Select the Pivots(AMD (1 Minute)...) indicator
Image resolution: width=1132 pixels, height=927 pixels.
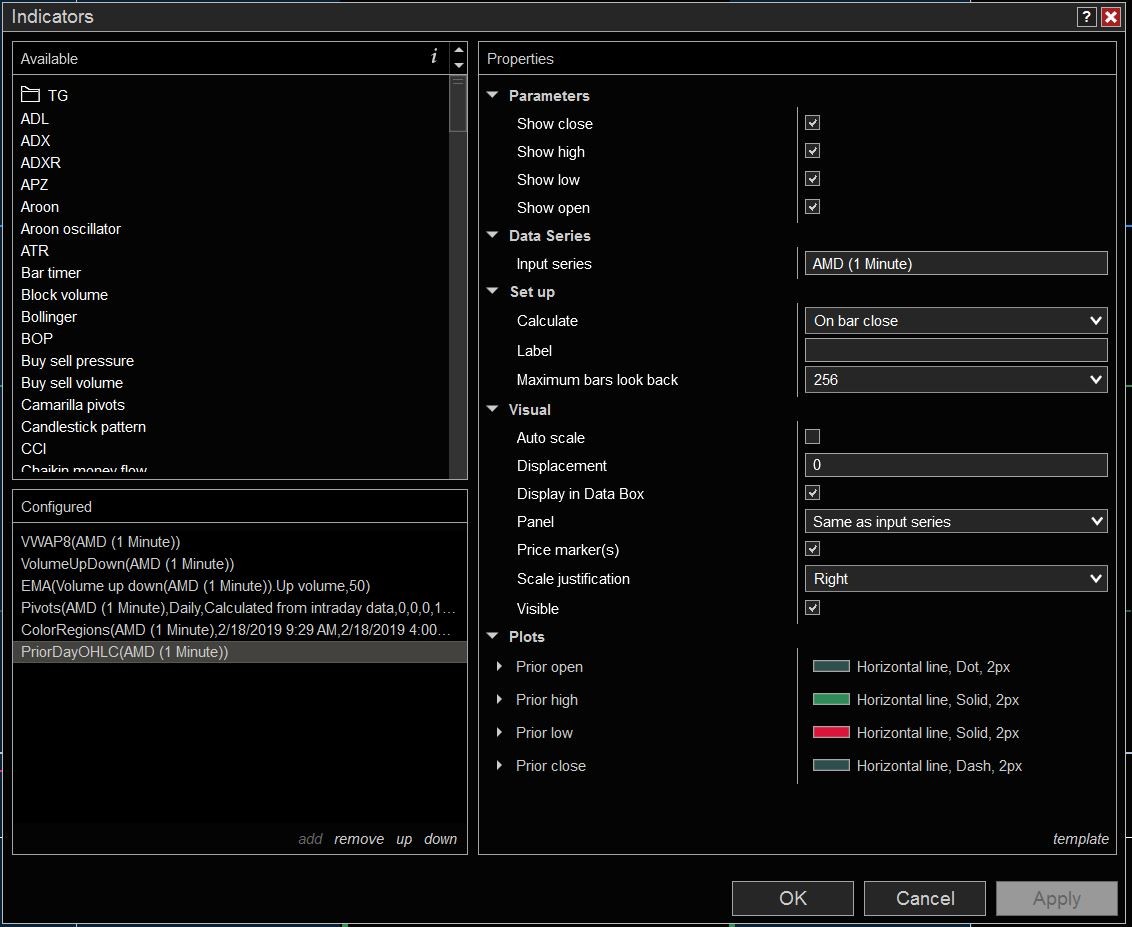[238, 608]
